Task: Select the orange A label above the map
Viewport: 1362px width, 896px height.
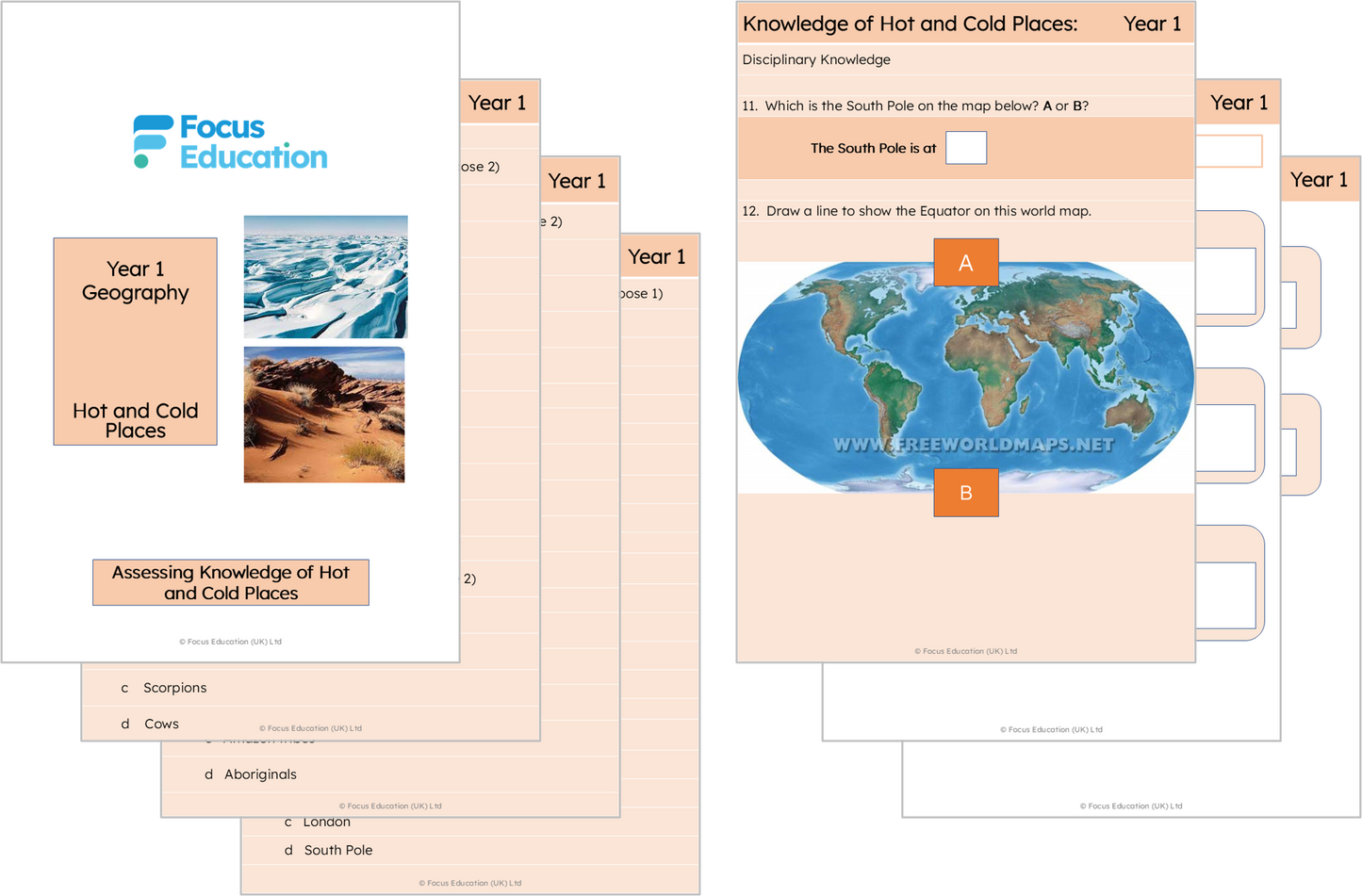Action: [965, 263]
